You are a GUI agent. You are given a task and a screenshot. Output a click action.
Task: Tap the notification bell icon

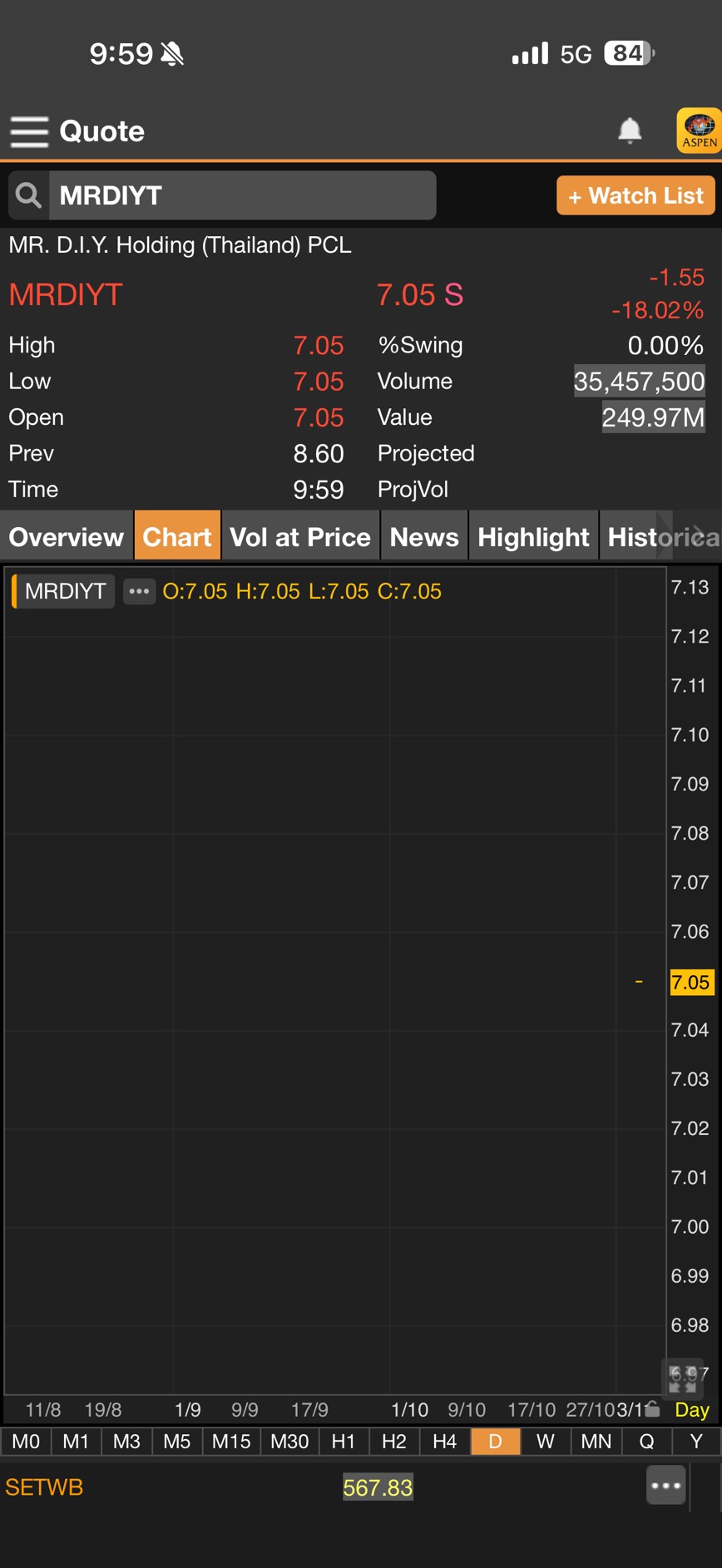[x=630, y=131]
